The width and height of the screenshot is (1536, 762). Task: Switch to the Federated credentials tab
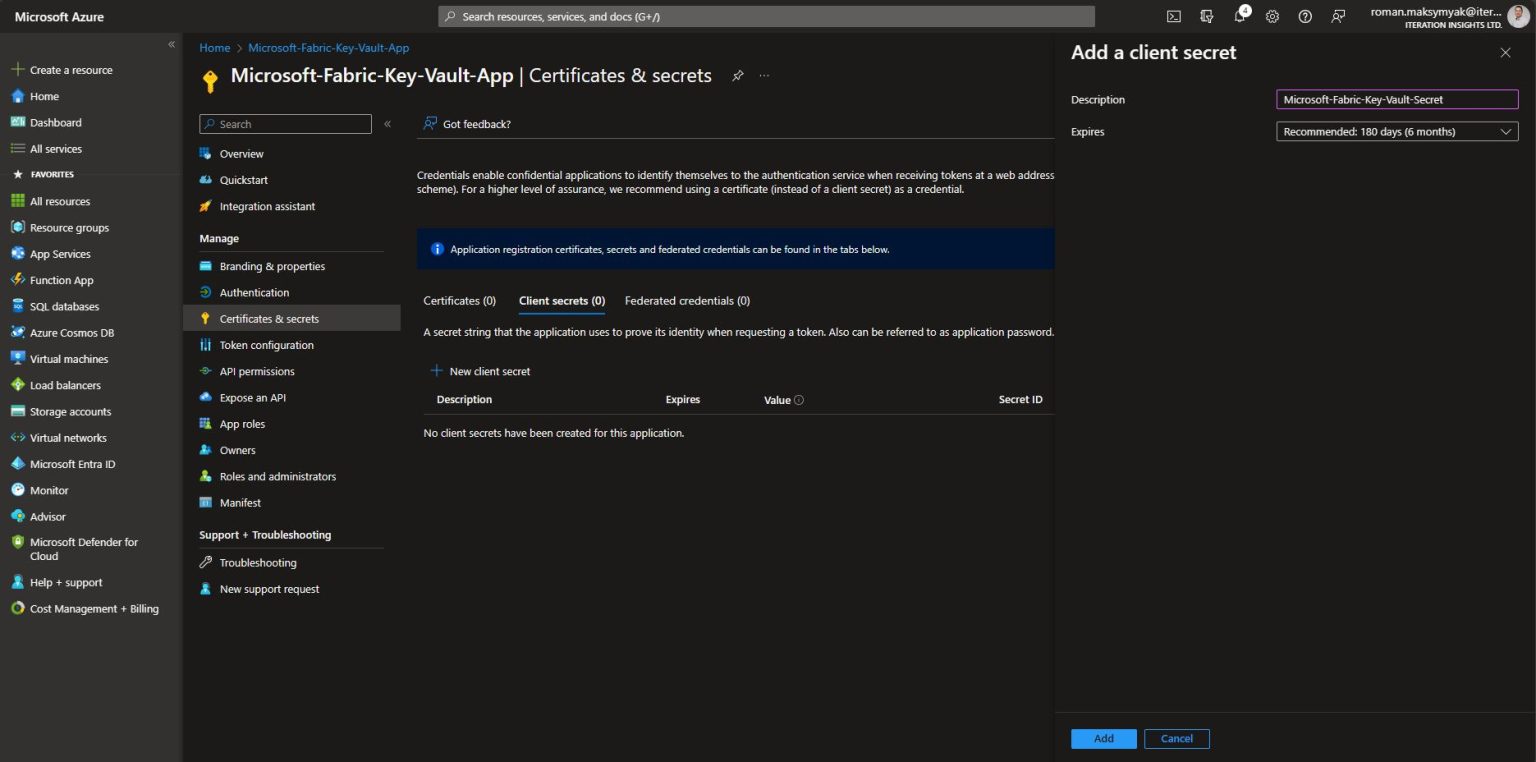pyautogui.click(x=687, y=300)
